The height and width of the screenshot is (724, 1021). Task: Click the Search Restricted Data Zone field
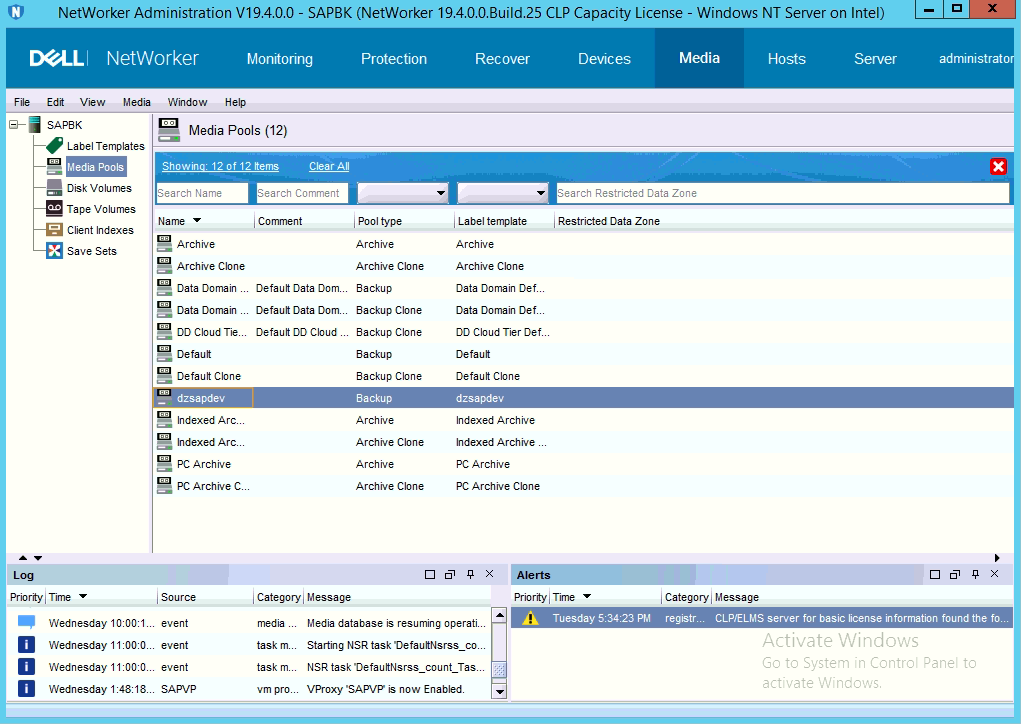pos(780,193)
